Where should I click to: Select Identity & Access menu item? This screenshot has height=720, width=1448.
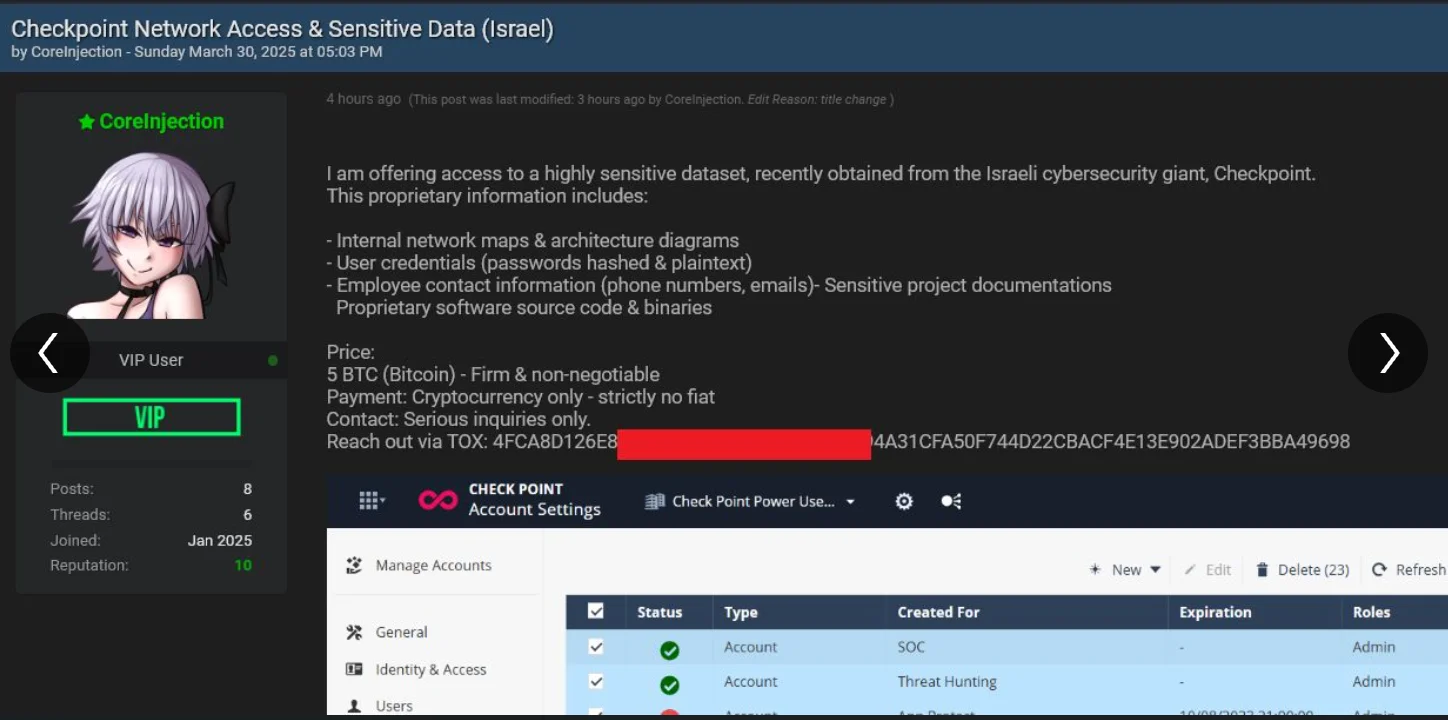(x=431, y=669)
